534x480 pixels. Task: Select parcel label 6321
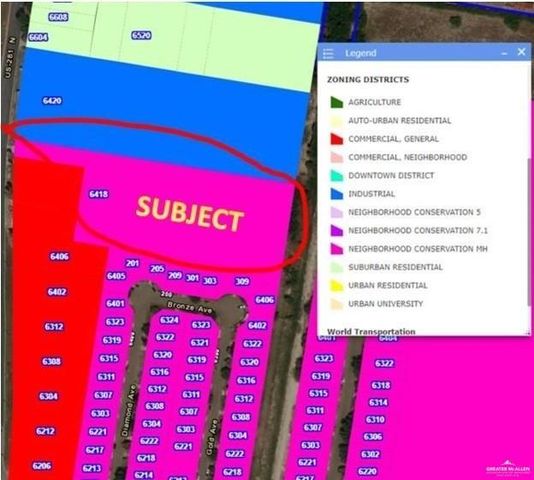click(x=199, y=343)
